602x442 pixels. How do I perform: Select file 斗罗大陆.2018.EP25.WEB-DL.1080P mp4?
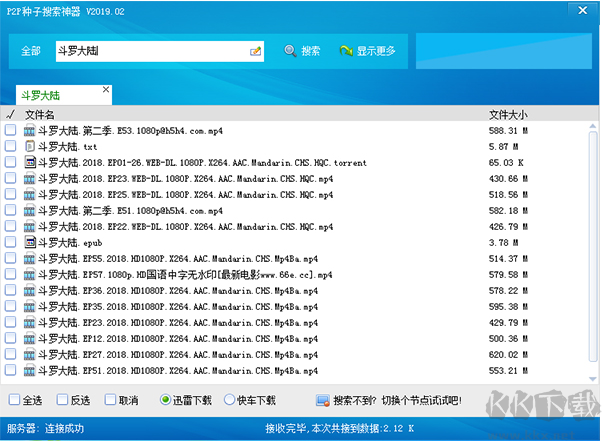pyautogui.click(x=185, y=195)
